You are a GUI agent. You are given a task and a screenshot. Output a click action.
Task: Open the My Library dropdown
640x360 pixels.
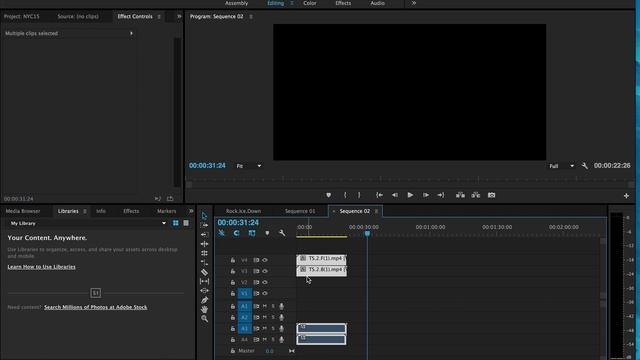tap(88, 223)
